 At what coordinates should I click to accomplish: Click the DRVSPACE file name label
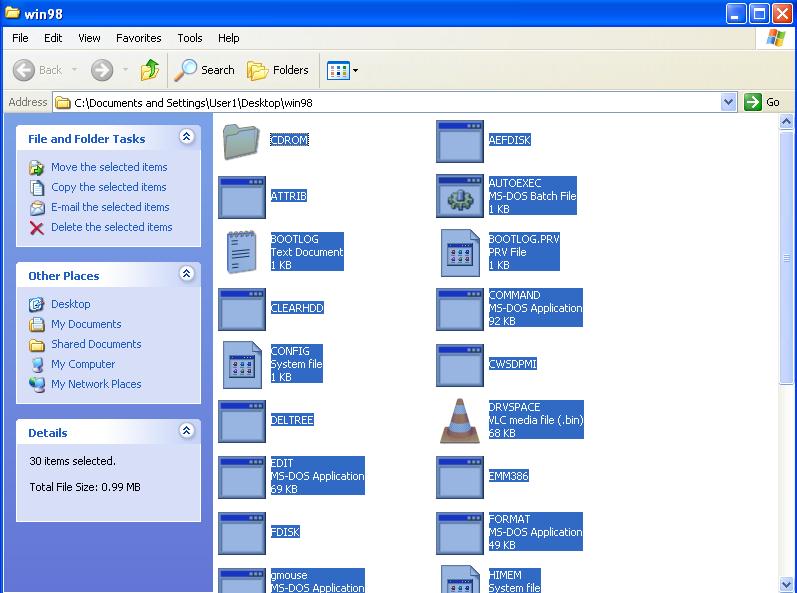click(x=514, y=407)
